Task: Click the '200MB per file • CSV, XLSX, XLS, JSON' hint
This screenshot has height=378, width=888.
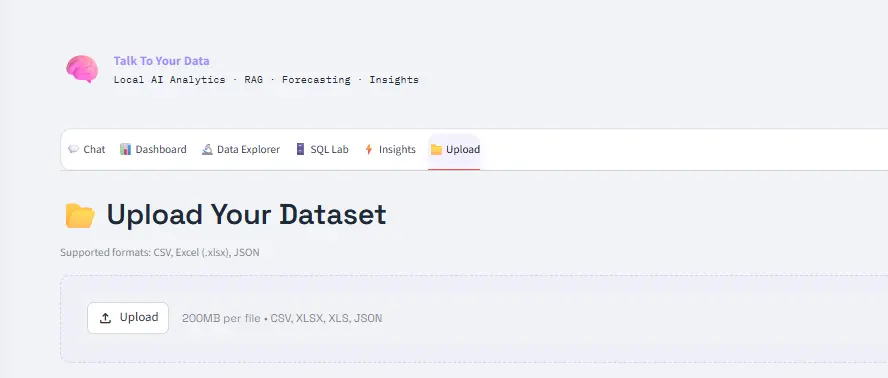Action: click(x=282, y=318)
